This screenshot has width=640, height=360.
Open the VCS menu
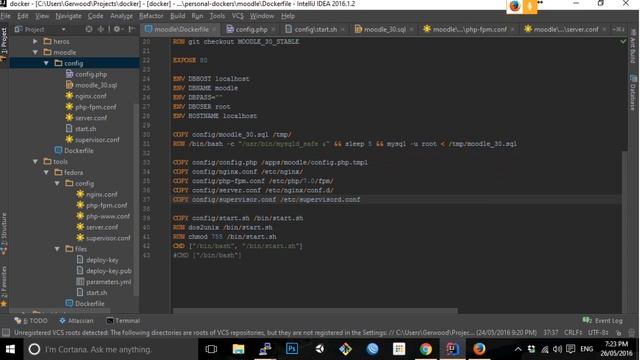coord(238,16)
